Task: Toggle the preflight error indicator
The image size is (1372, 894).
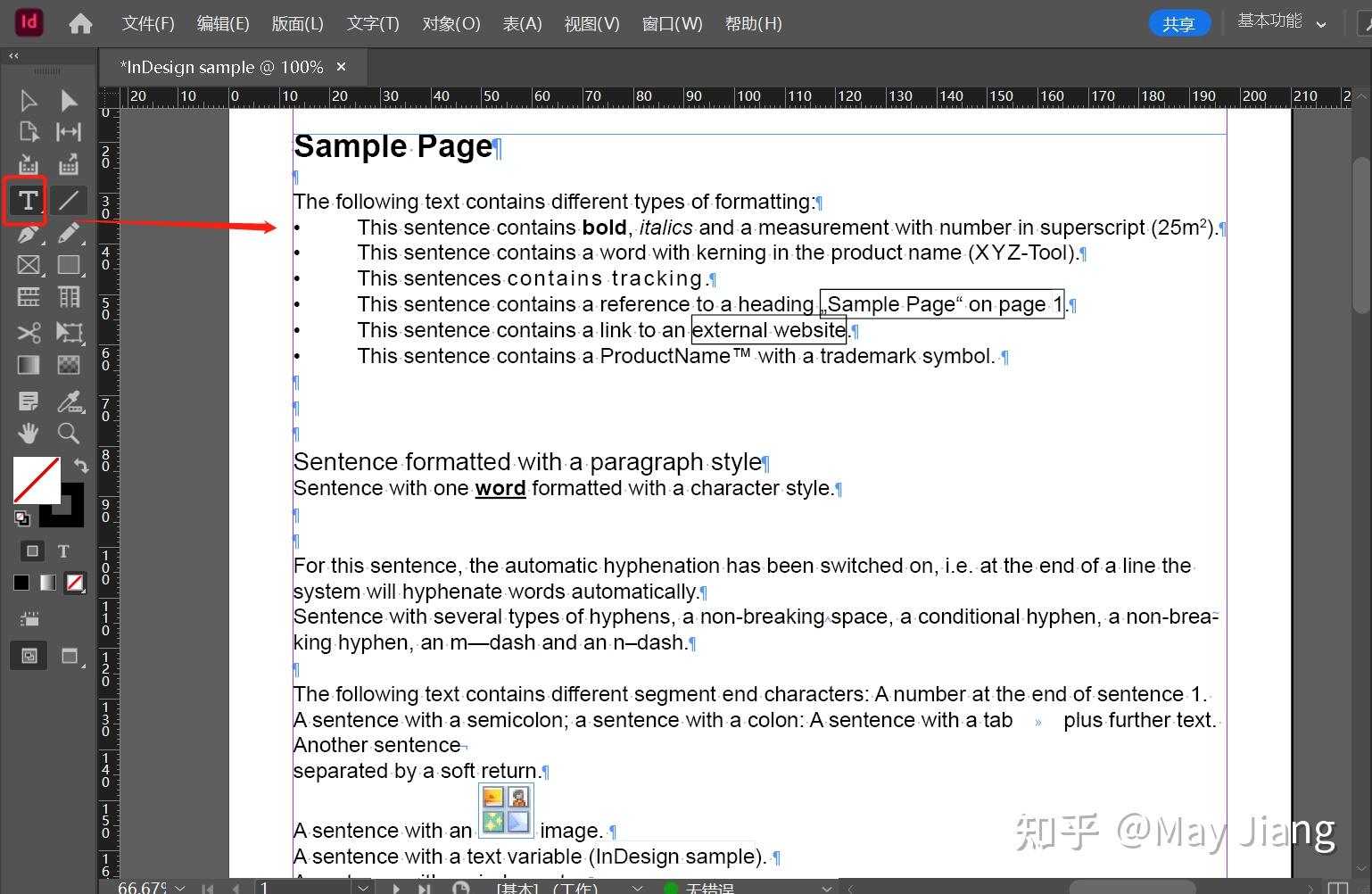Action: click(669, 887)
